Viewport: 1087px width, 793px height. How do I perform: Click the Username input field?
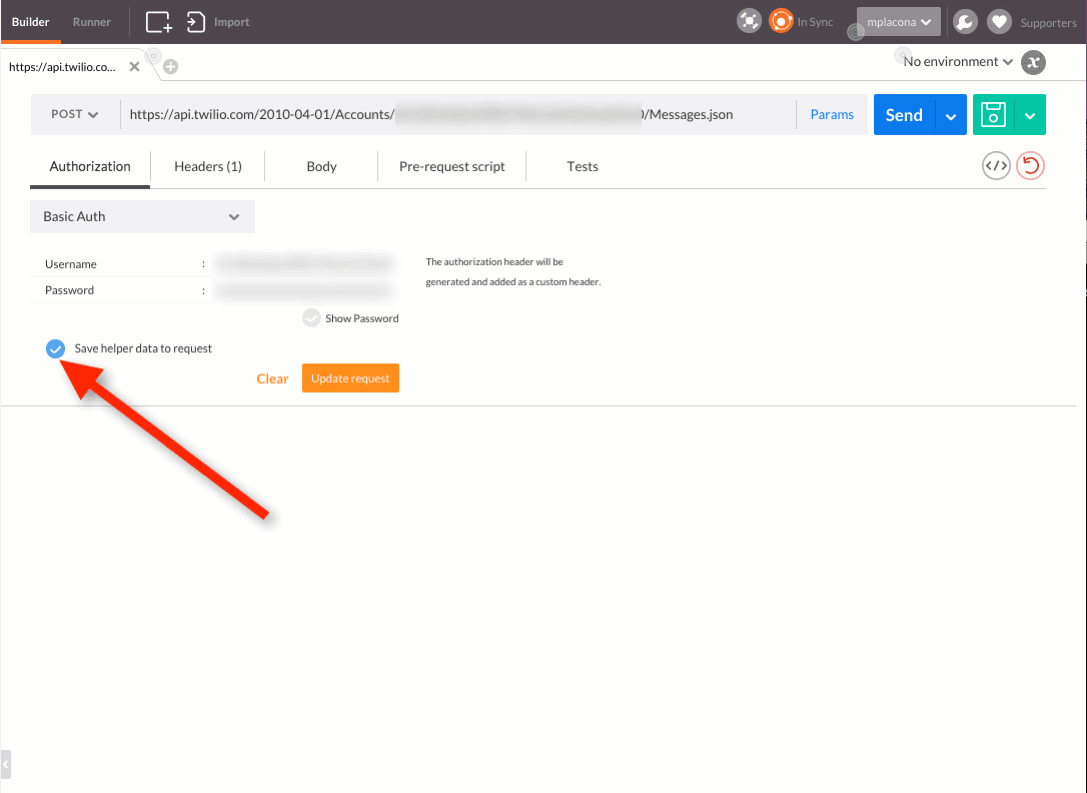tap(305, 263)
